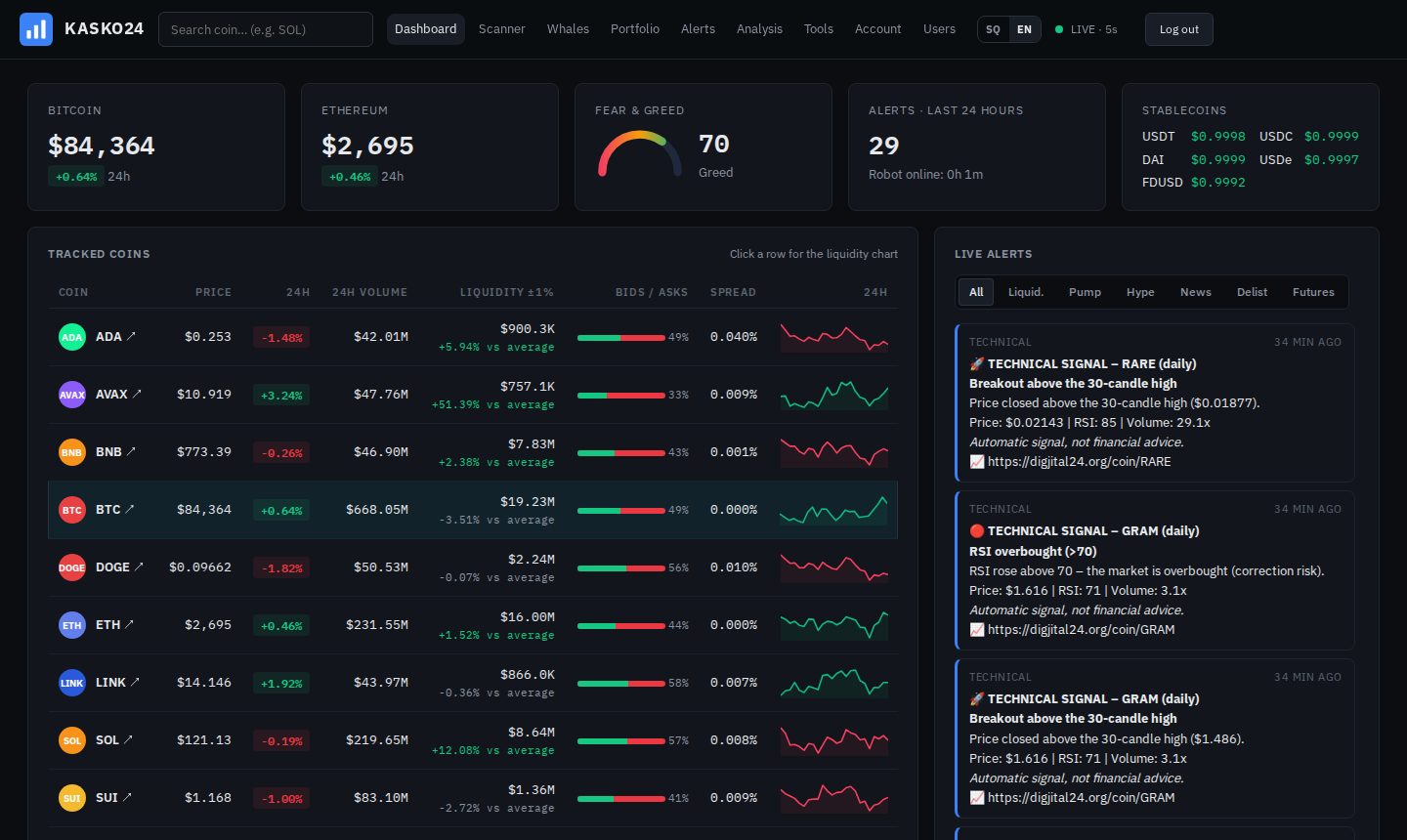This screenshot has height=840, width=1407.
Task: Click the ADA bids/asks ratio bar
Action: point(621,338)
